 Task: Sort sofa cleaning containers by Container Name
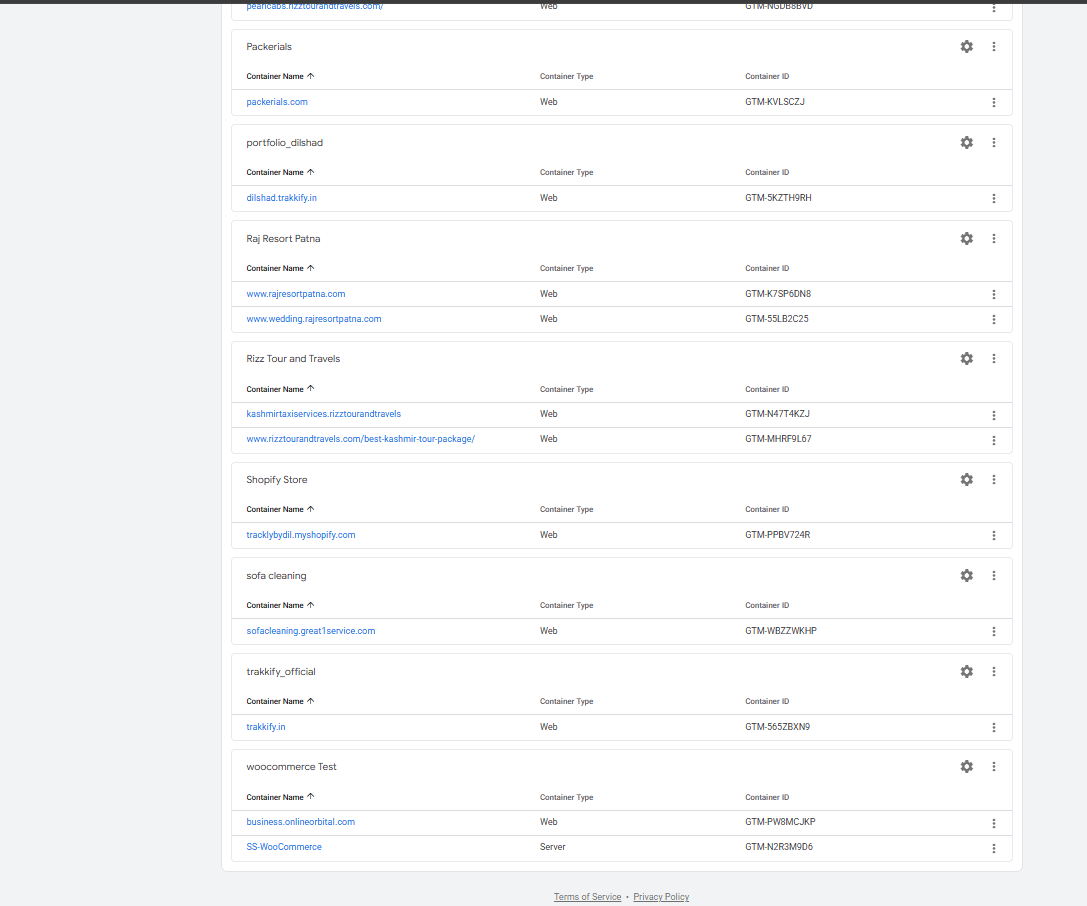pyautogui.click(x=280, y=605)
